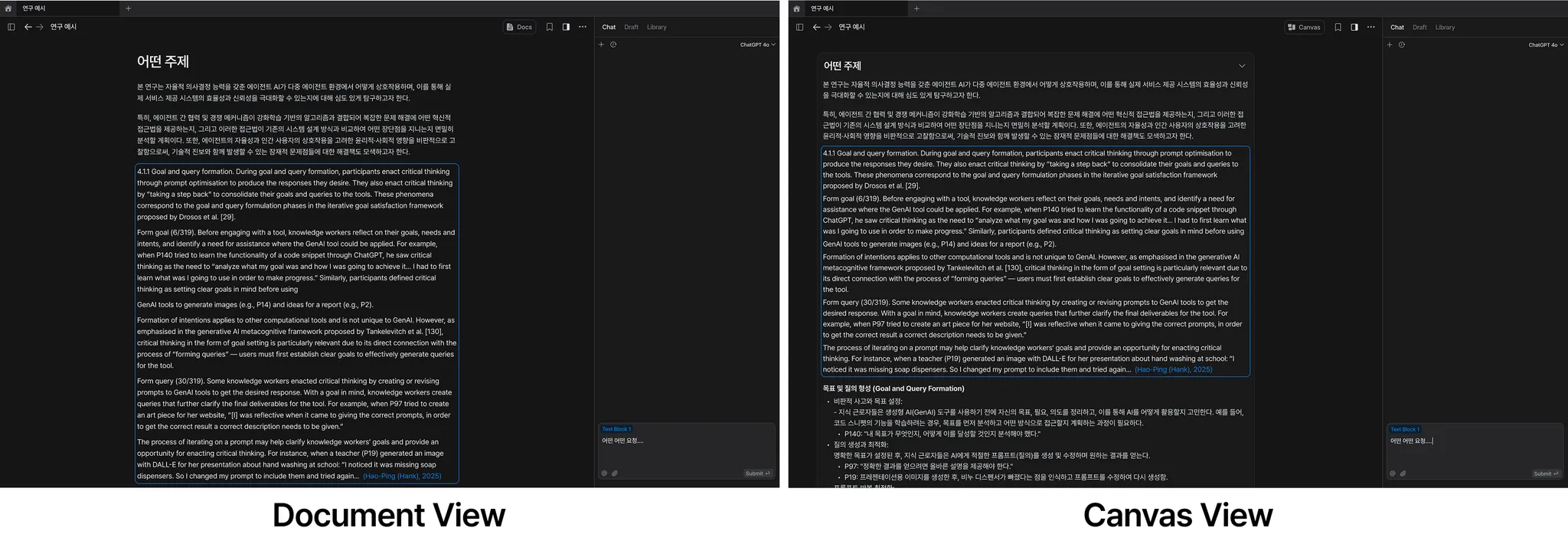
Task: Select the Draft tab in Document View
Action: [631, 27]
